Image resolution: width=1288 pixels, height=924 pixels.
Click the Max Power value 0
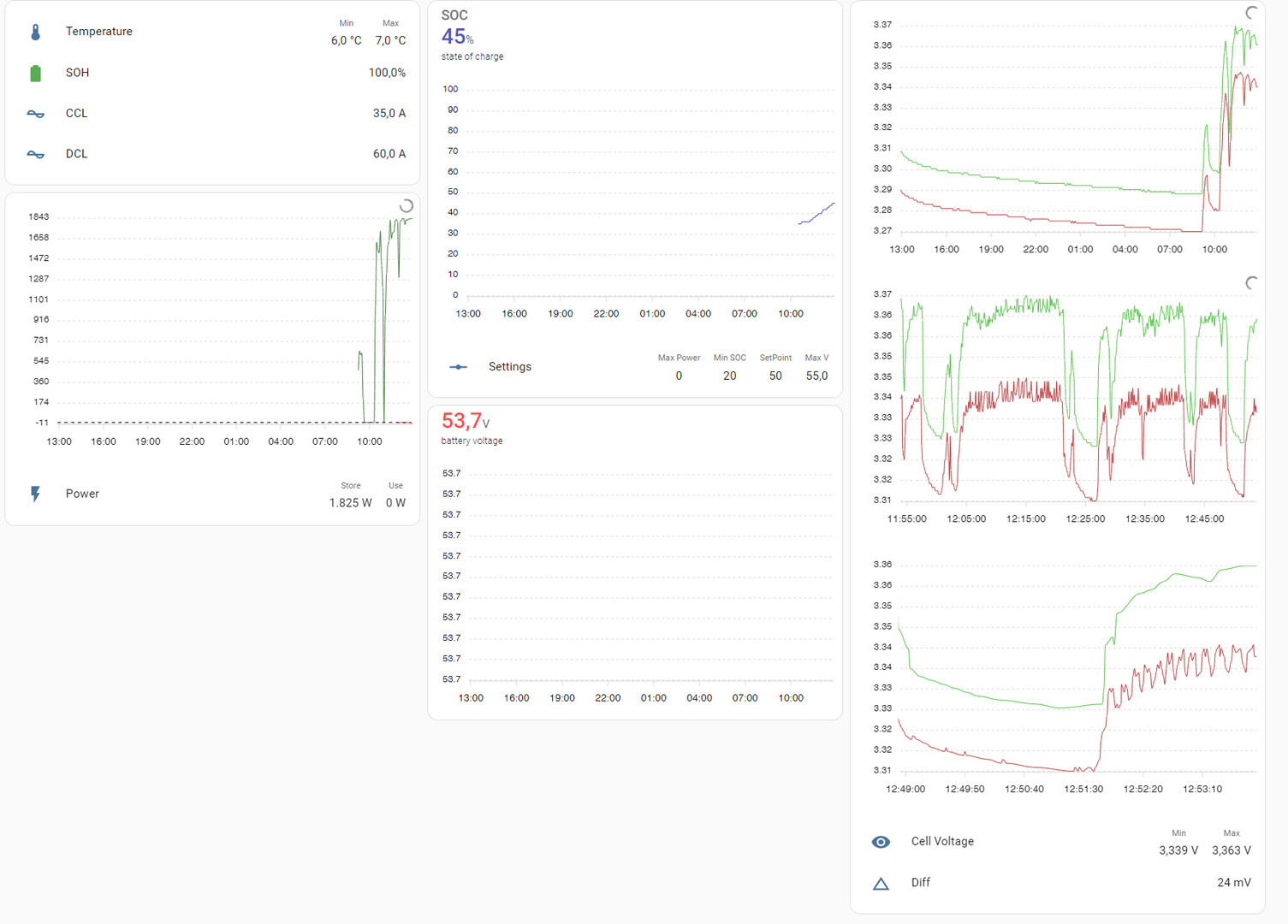tap(679, 376)
